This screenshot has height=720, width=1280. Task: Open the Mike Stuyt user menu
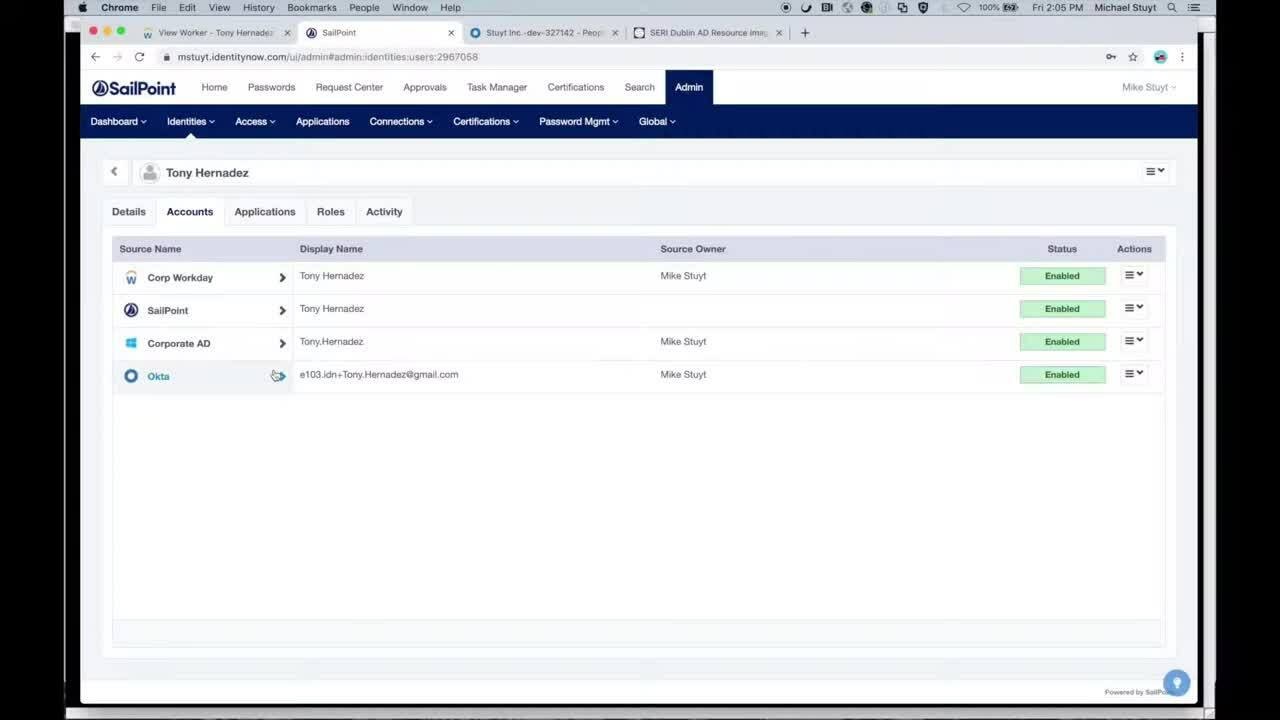[x=1148, y=87]
